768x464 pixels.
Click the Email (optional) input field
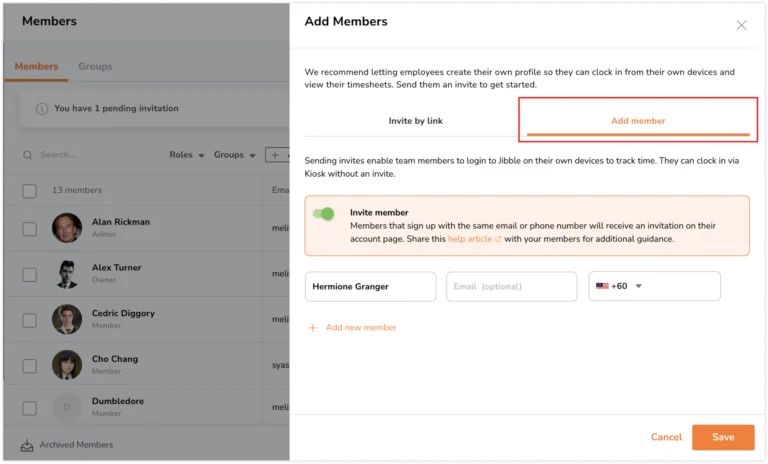coord(511,287)
